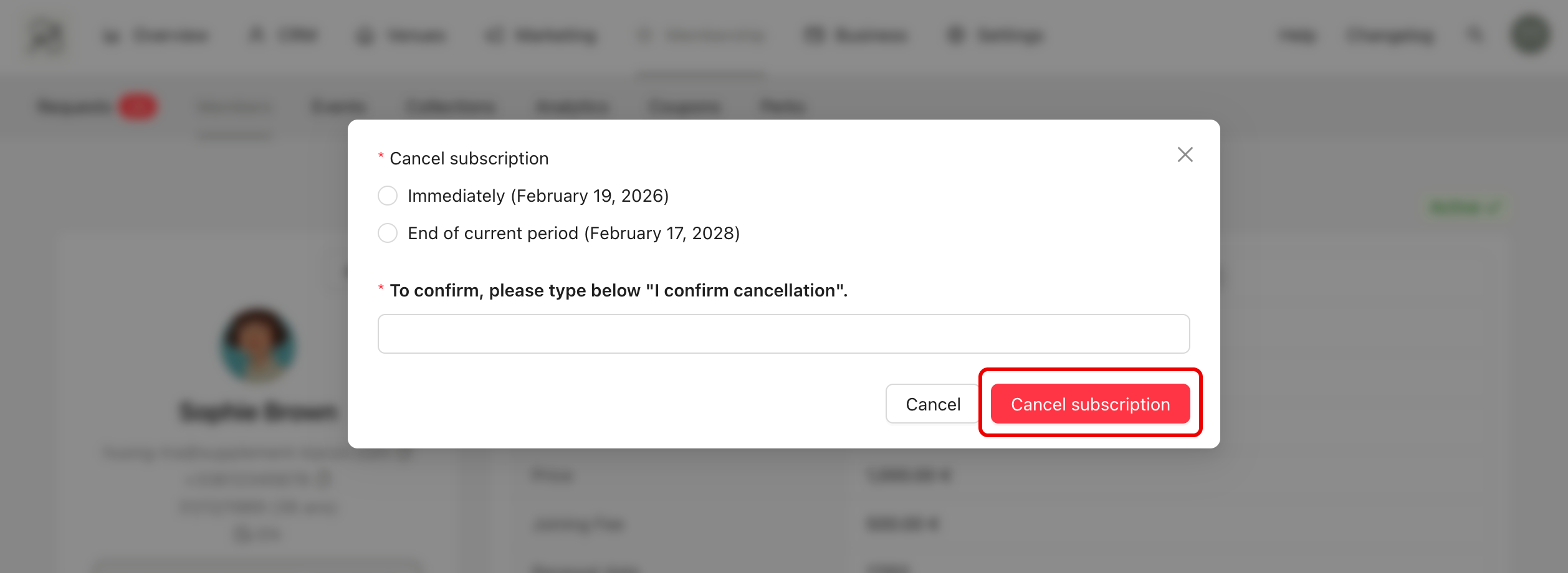Open the Venues navigation item

coord(401,36)
